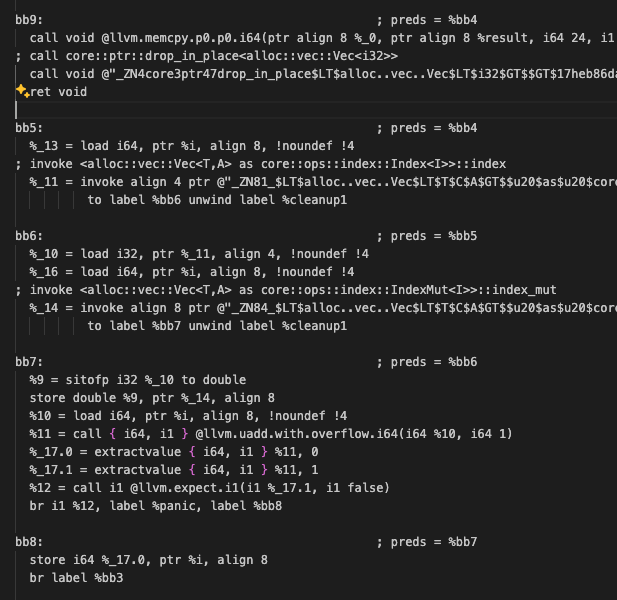Viewport: 617px width, 600px height.
Task: Click the sparkle icon beside "ret void"
Action: pyautogui.click(x=21, y=91)
